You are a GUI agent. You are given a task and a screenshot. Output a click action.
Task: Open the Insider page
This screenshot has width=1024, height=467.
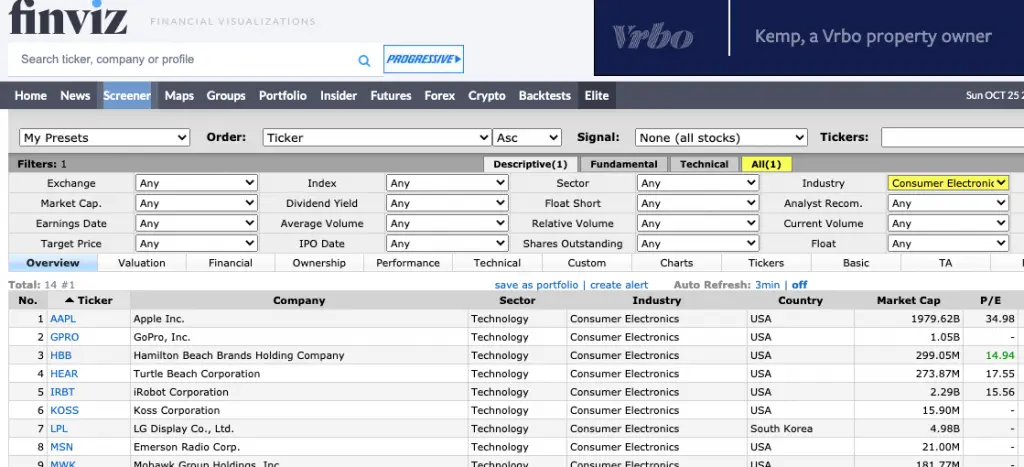pyautogui.click(x=338, y=95)
